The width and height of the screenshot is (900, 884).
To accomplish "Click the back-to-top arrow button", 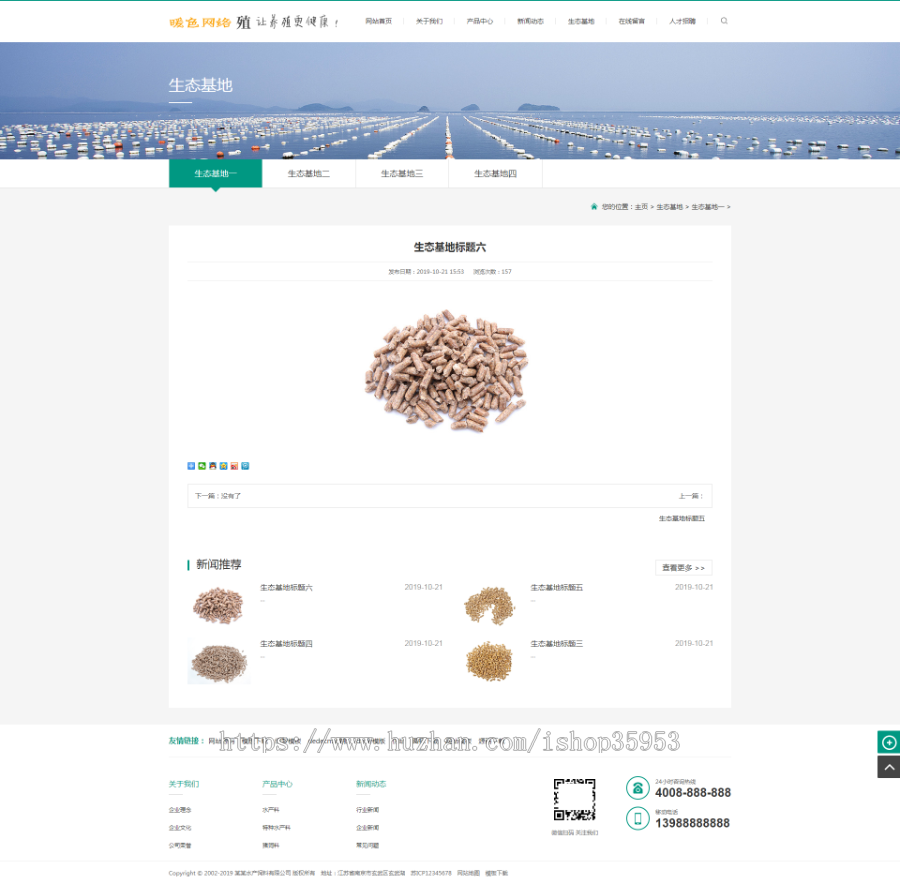I will point(889,767).
